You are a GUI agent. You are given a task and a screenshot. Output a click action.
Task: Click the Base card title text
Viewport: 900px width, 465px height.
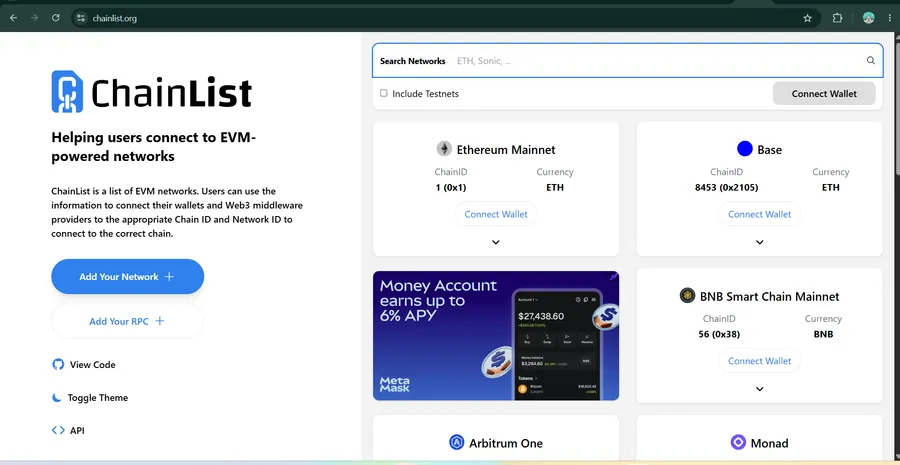(x=770, y=150)
